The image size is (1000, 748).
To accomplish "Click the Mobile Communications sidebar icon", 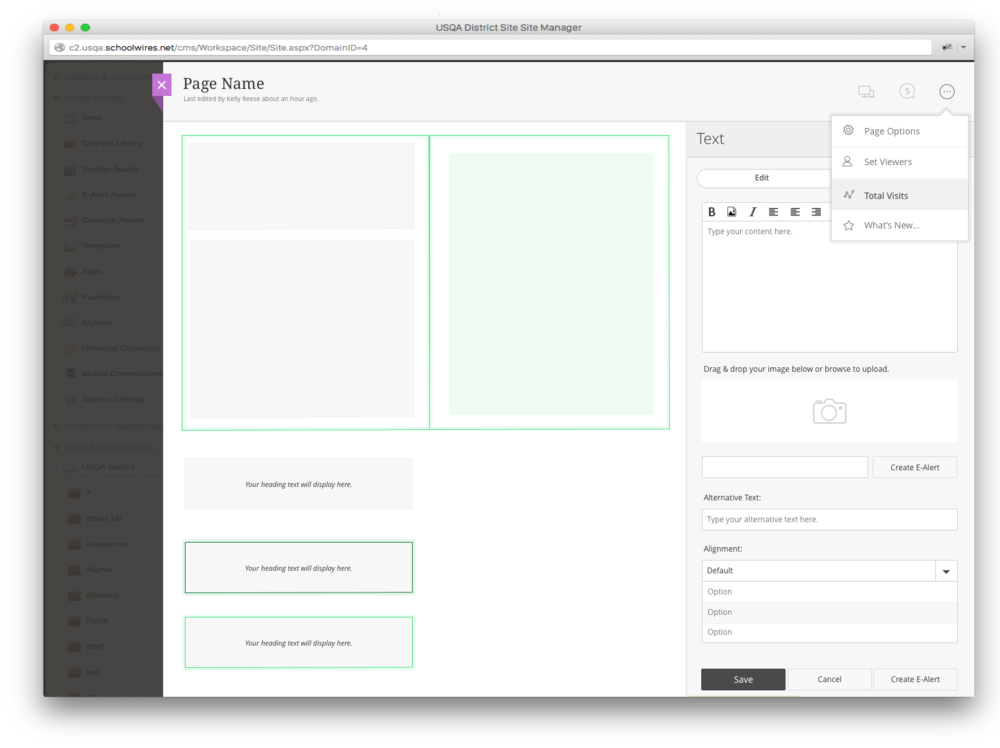I will [x=70, y=374].
